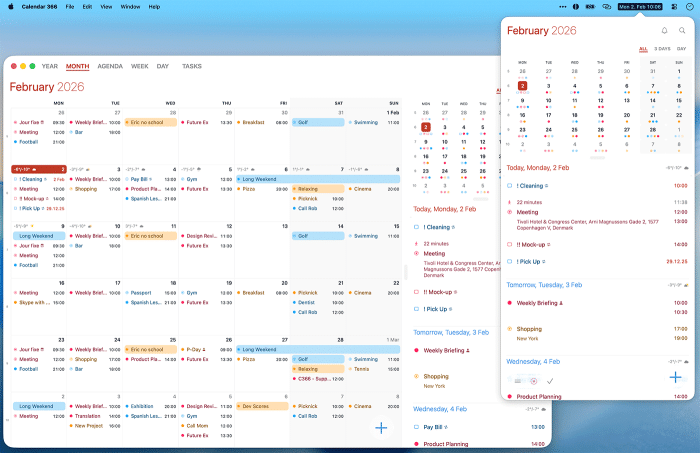Open the bell notifications icon in the popover

[664, 30]
